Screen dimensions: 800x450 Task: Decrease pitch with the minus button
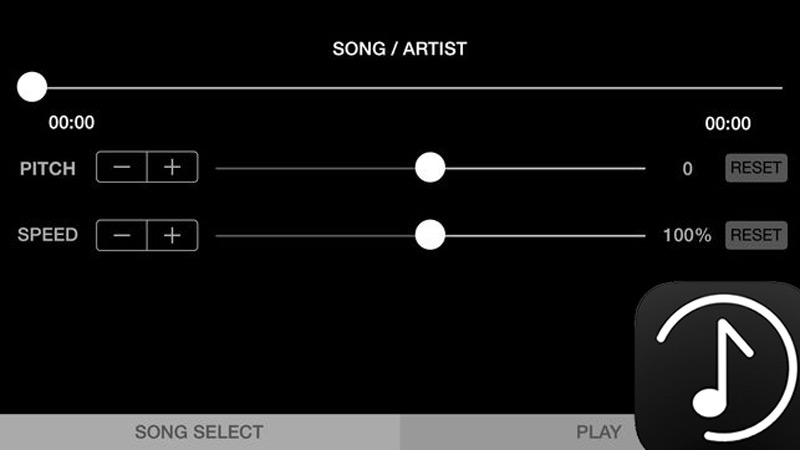coord(122,168)
